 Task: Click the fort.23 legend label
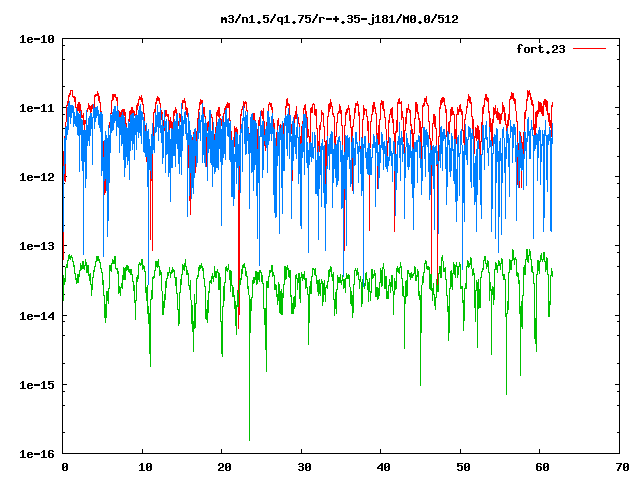click(x=541, y=49)
